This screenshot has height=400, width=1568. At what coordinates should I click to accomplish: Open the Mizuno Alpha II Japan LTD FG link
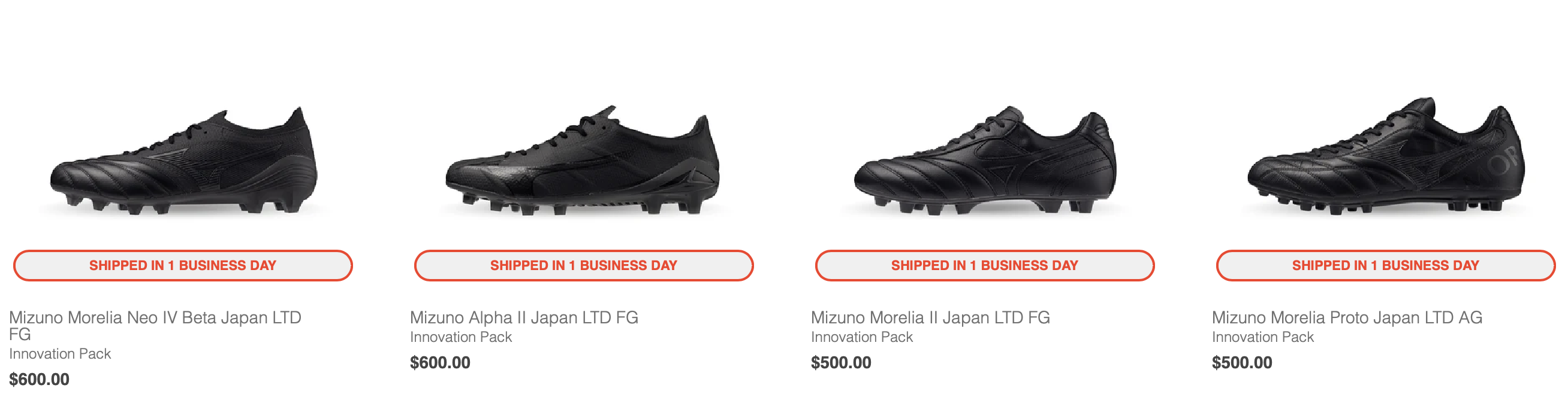tap(524, 317)
